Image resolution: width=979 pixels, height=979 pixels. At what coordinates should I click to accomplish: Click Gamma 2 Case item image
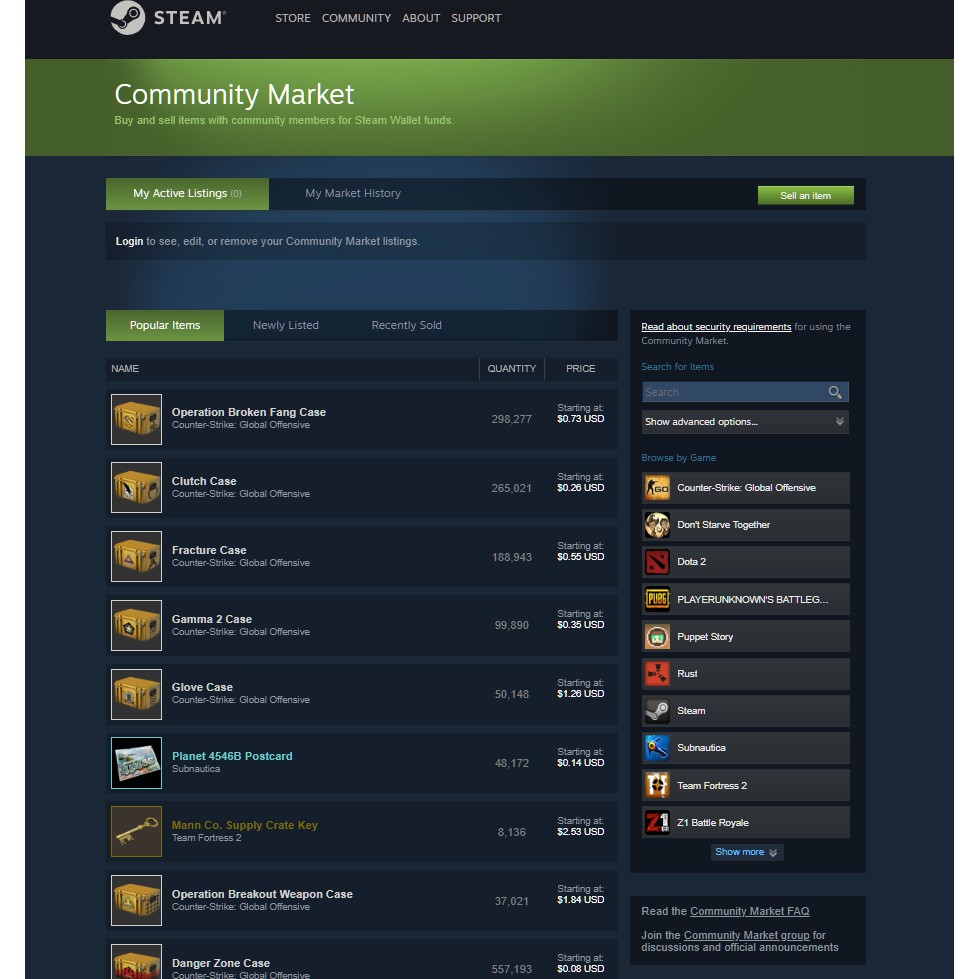point(136,626)
